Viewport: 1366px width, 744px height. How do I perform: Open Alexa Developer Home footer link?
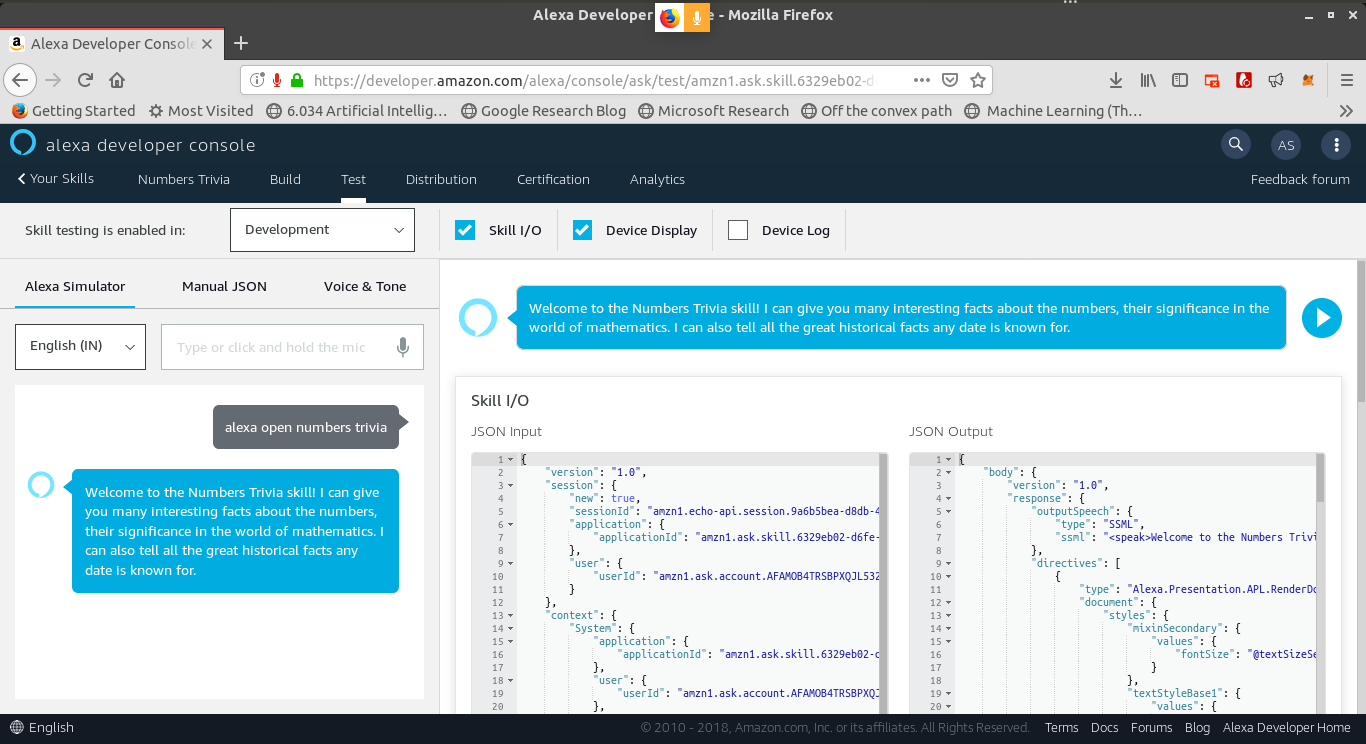coord(1286,727)
